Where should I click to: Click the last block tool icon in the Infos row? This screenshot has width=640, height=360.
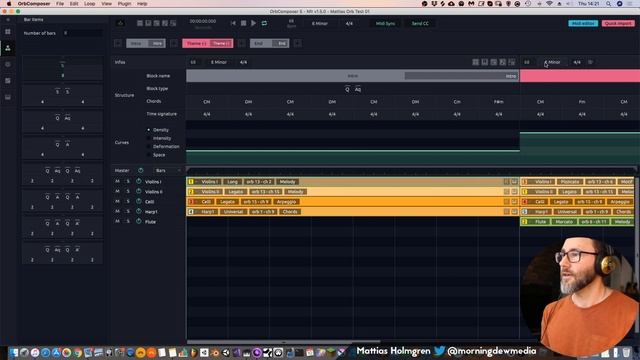(512, 62)
